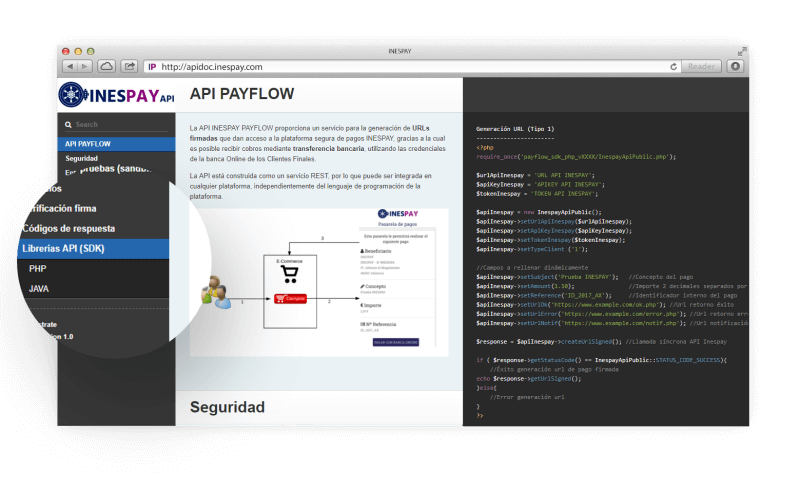Click the INESPAY API logo
This screenshot has width=800, height=490.
(x=117, y=95)
